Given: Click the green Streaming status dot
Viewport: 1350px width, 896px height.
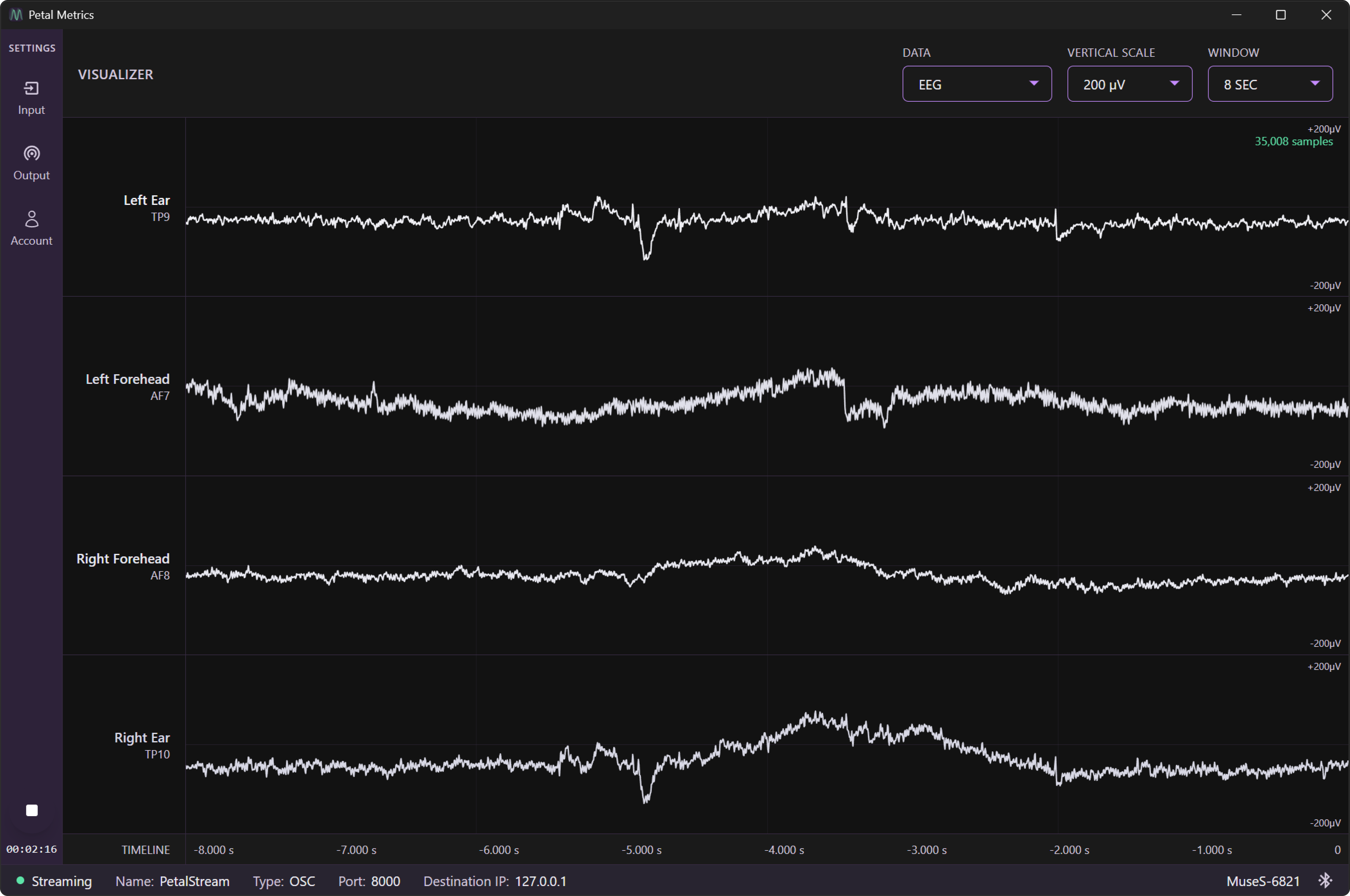Looking at the screenshot, I should 20,881.
